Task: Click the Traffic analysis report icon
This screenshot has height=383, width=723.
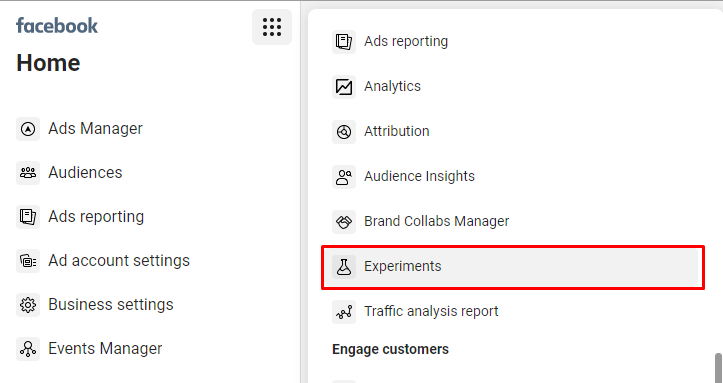Action: pos(344,312)
